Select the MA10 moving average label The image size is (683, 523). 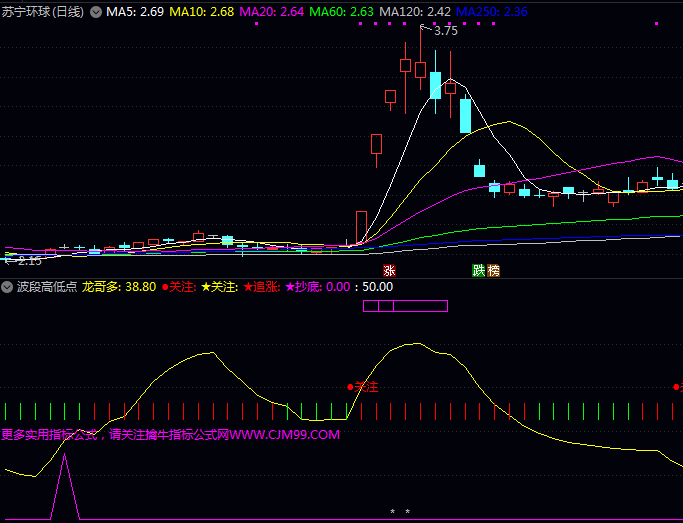tap(201, 12)
